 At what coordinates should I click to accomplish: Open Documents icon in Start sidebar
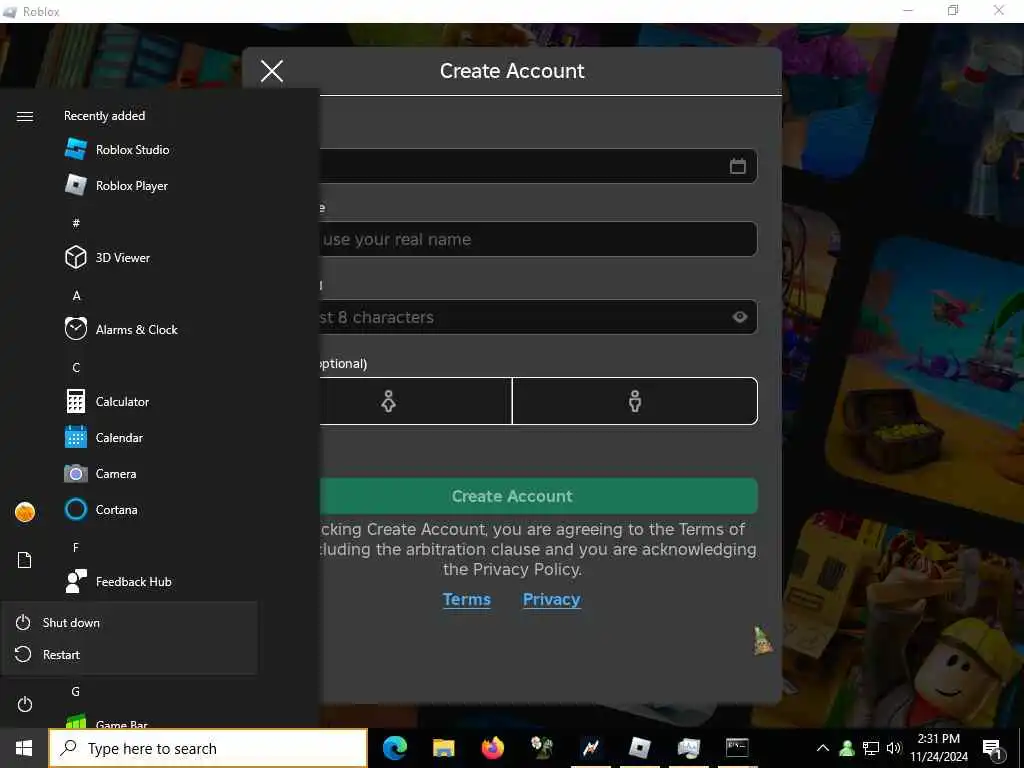pos(25,560)
